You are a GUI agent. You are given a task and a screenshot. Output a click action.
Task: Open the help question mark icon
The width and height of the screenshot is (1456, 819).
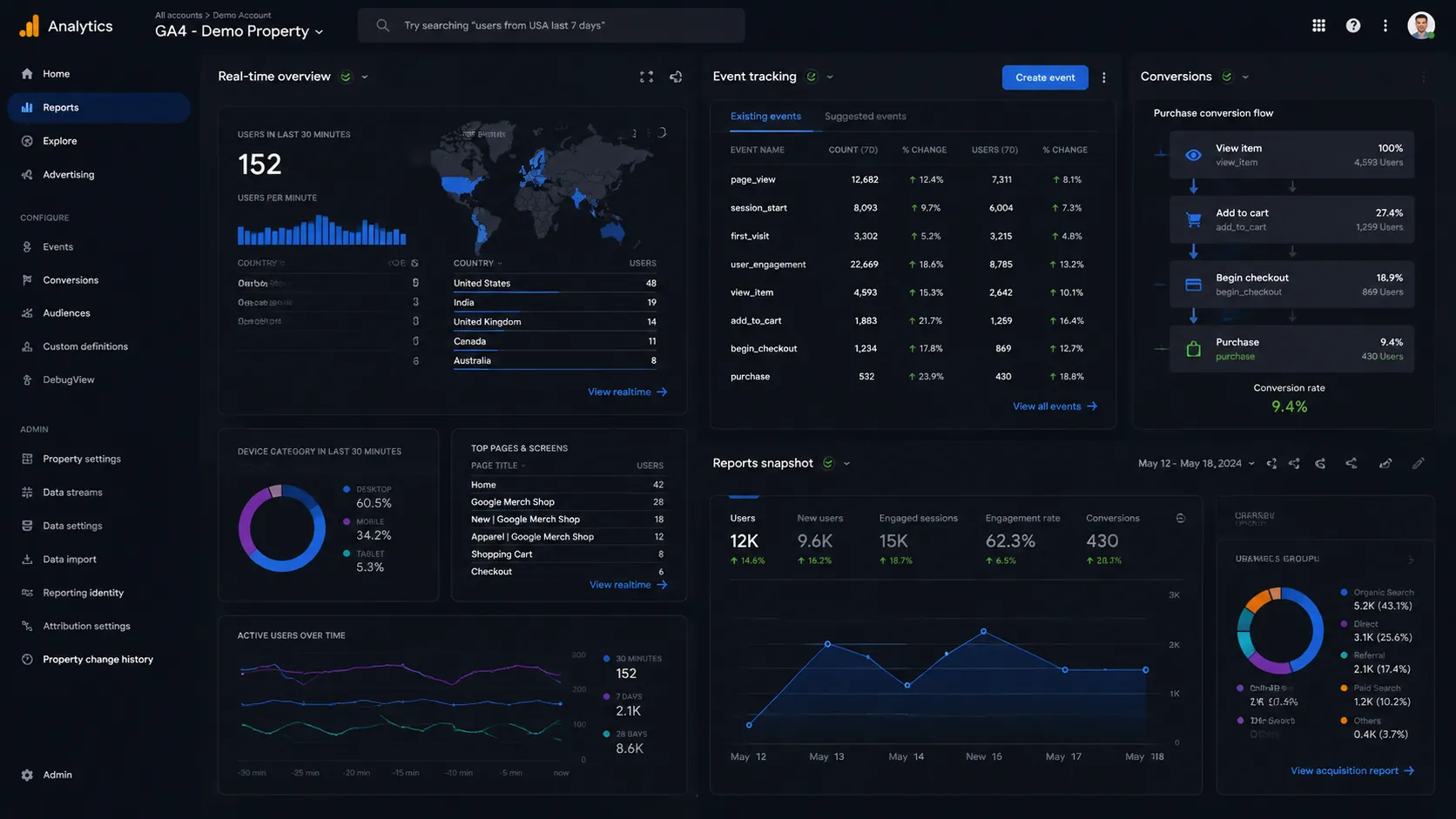tap(1352, 25)
